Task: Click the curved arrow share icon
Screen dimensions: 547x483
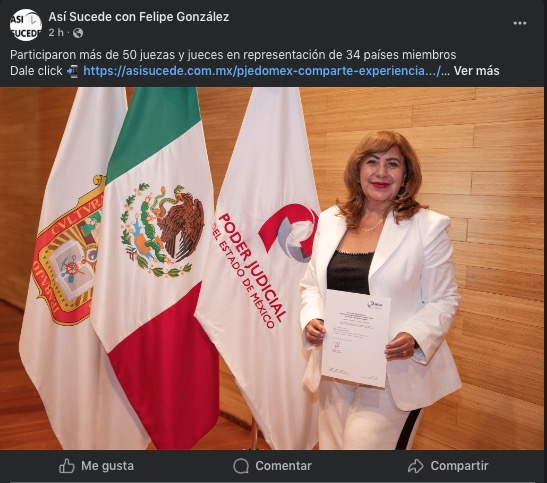Action: (x=416, y=466)
